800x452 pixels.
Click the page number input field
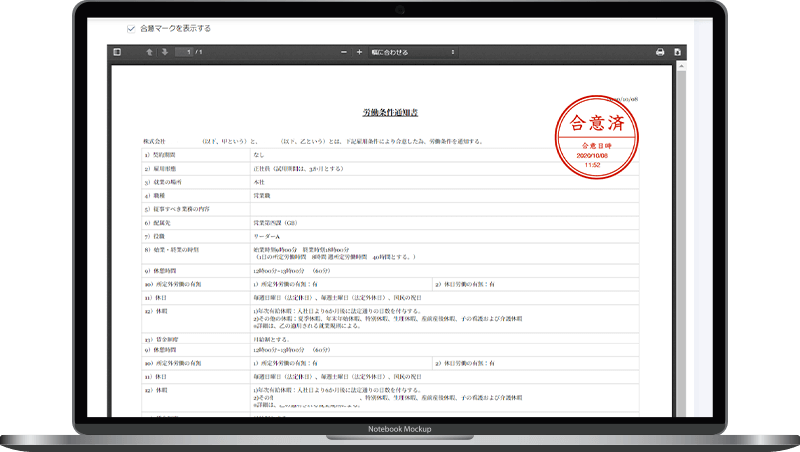183,52
